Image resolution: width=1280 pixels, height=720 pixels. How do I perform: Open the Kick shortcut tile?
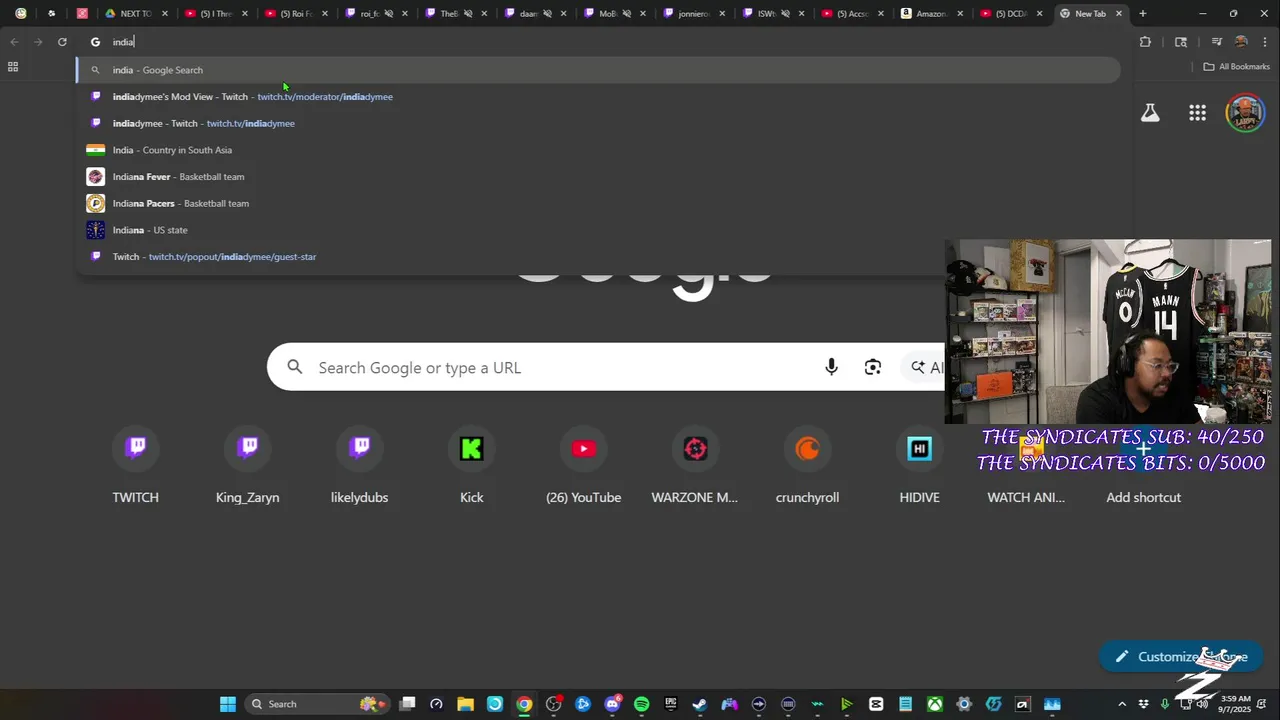(x=472, y=467)
